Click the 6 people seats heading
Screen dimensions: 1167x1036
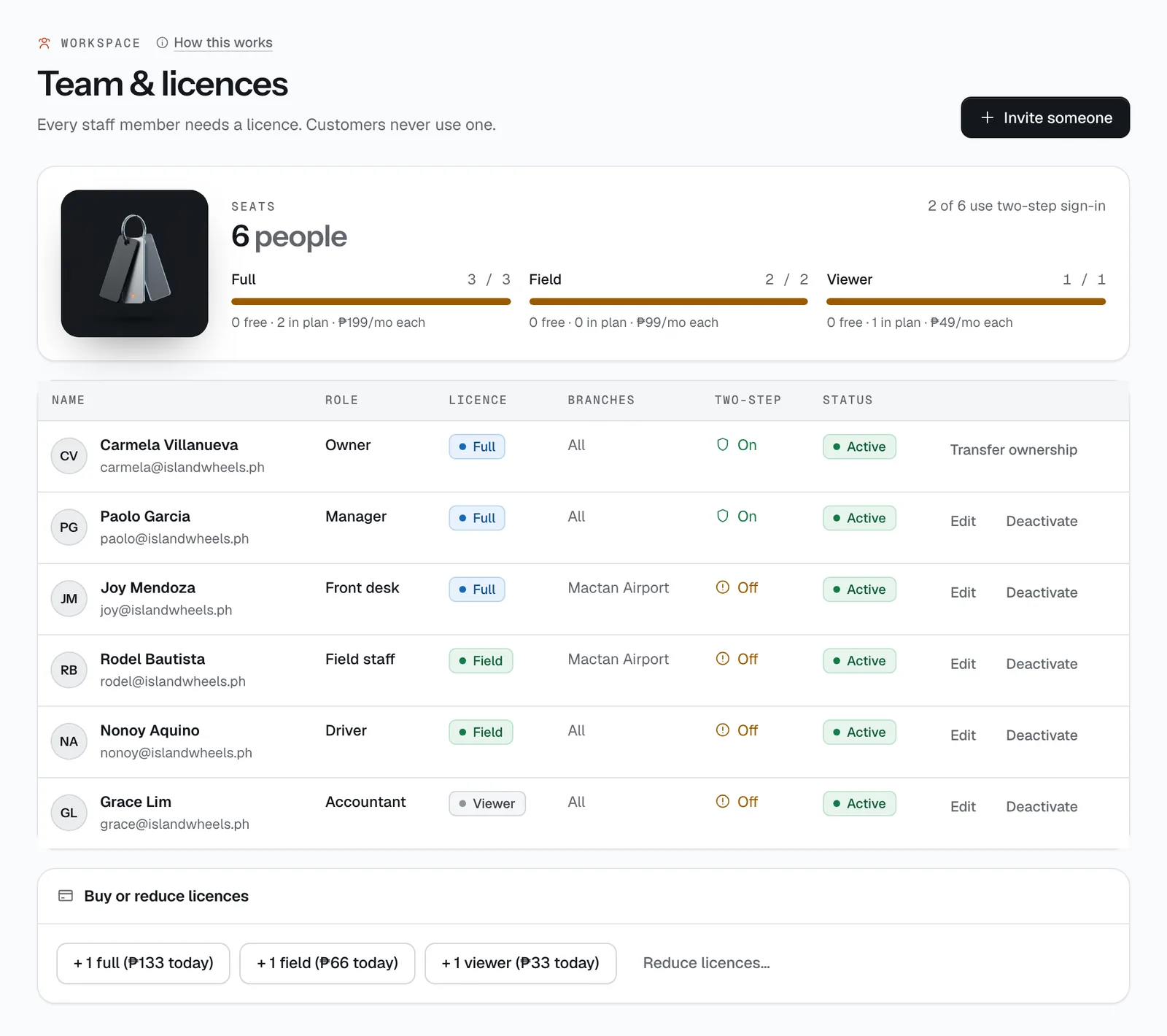tap(289, 236)
